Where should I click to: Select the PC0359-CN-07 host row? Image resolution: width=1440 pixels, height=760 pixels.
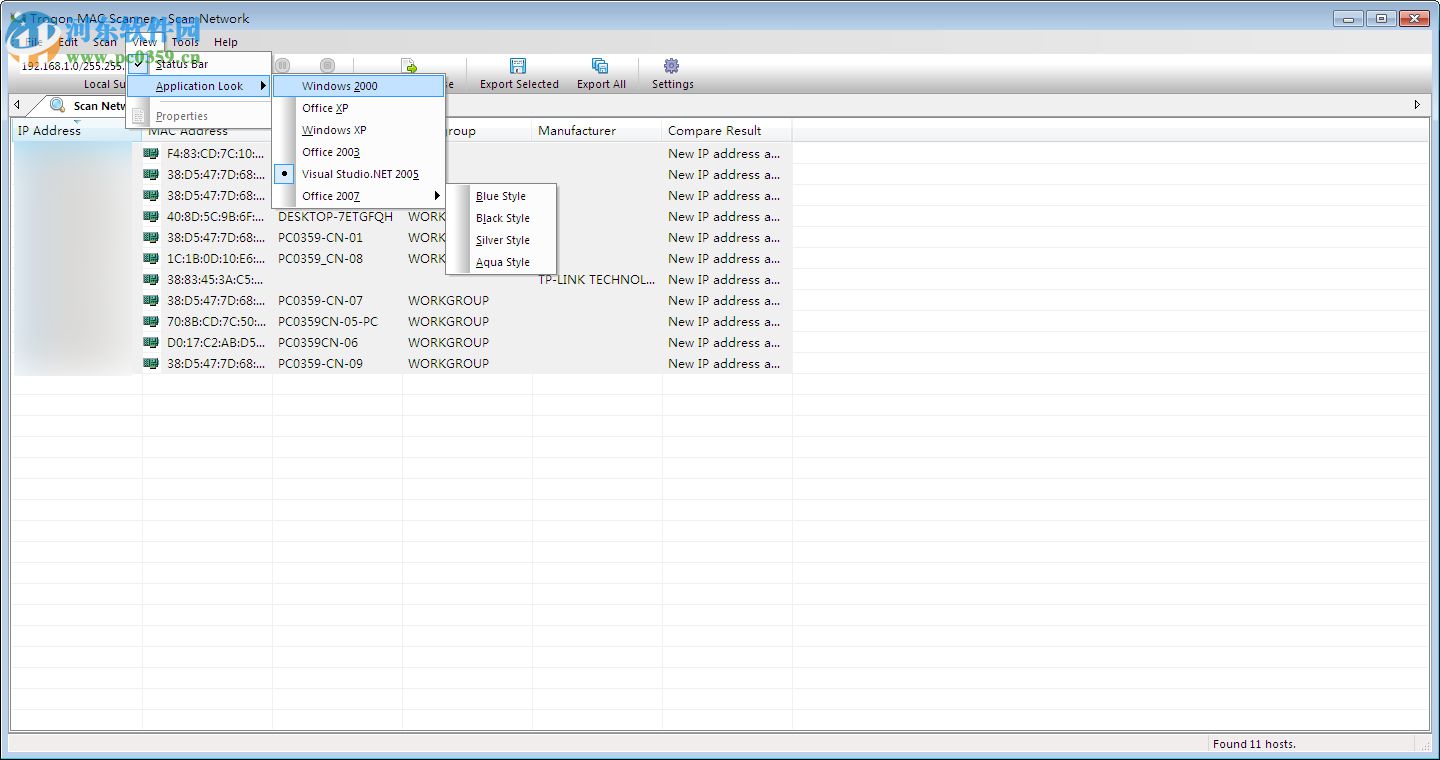320,300
